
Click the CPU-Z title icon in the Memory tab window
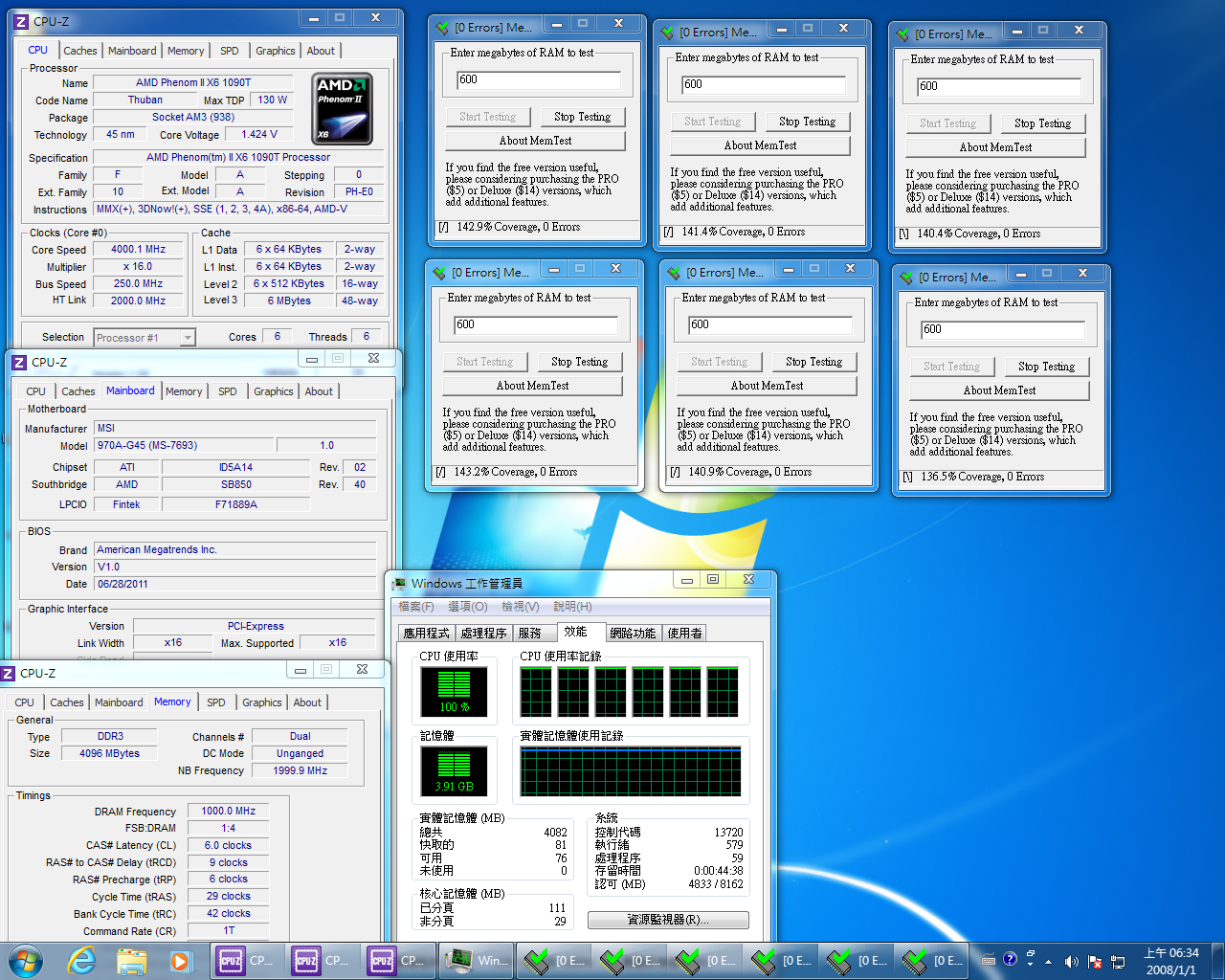point(8,673)
